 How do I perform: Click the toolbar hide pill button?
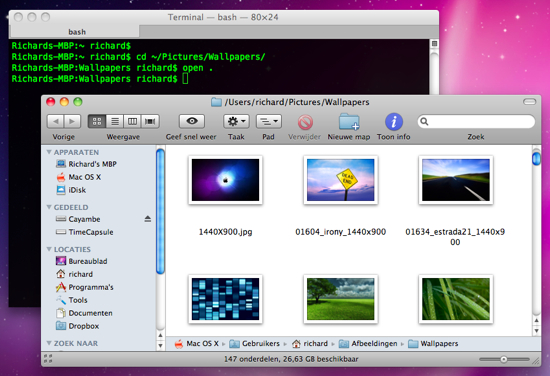(x=529, y=102)
